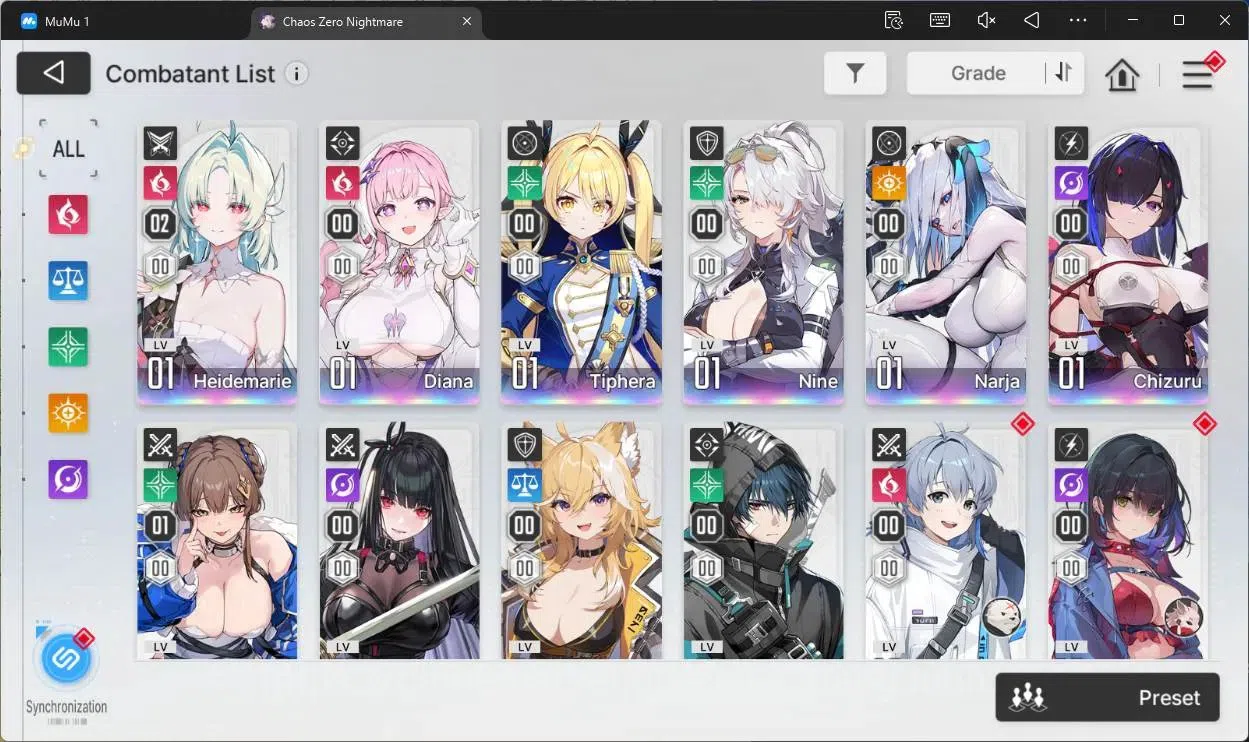Select black-haired swordswoman card with red eyes
The width and height of the screenshot is (1249, 742).
(x=399, y=541)
